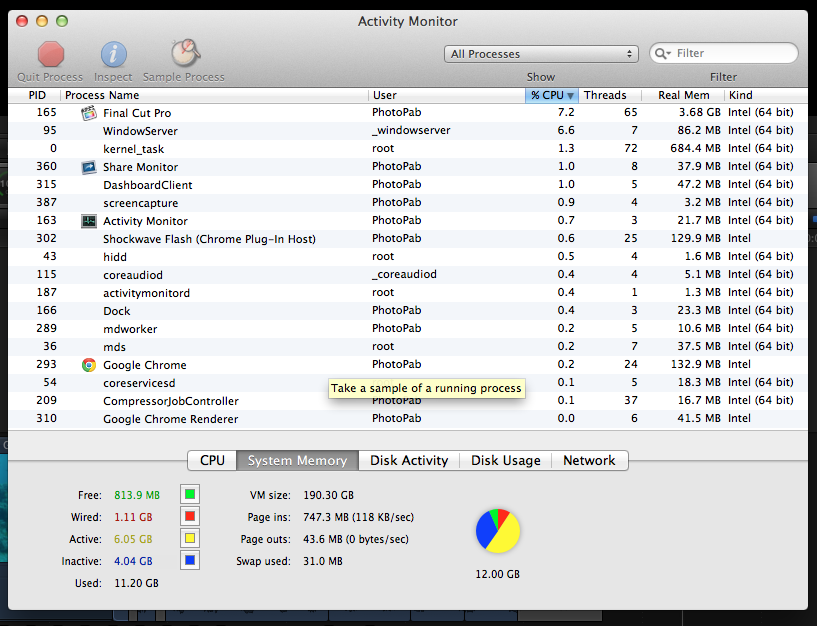Toggle the % CPU sort arrow
This screenshot has width=817, height=626.
point(571,95)
